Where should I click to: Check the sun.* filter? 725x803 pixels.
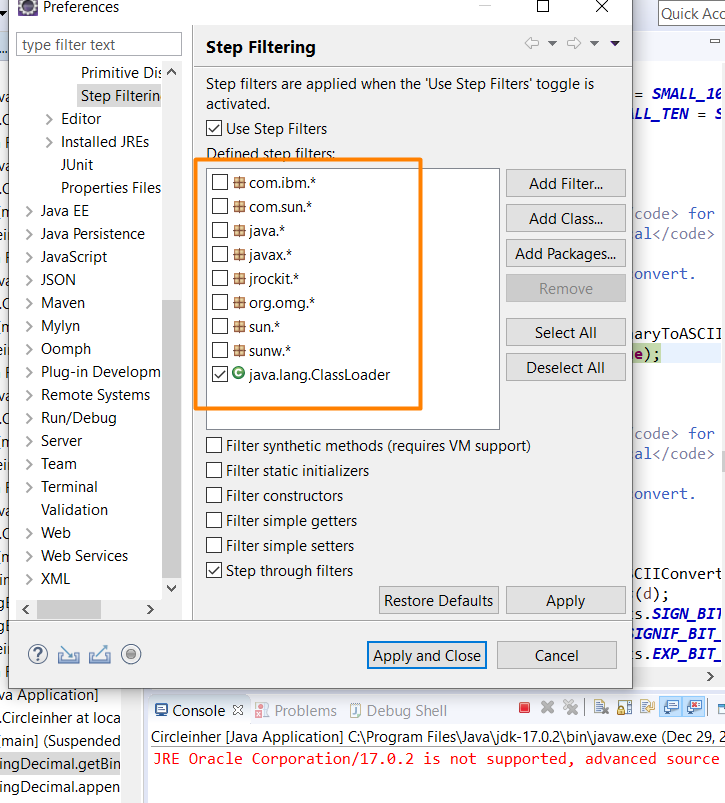pyautogui.click(x=220, y=326)
